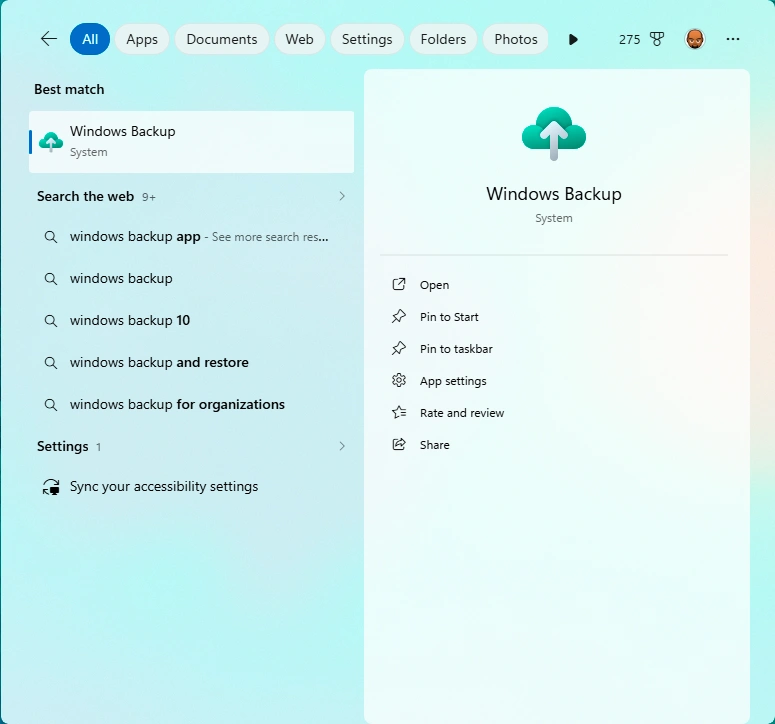Switch to the Photos filter tab
Viewport: 775px width, 724px height.
(516, 39)
